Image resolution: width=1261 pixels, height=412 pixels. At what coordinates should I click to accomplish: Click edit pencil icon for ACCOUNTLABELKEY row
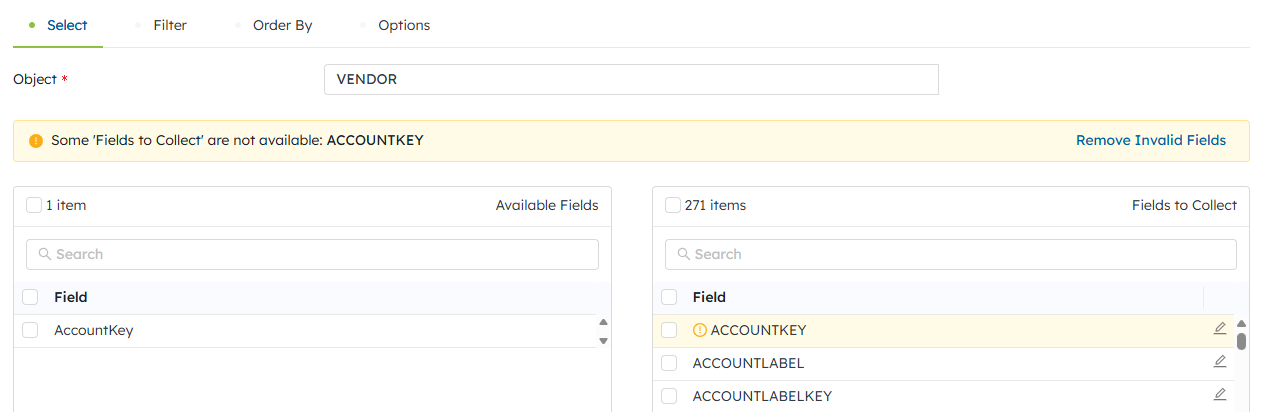[1219, 395]
